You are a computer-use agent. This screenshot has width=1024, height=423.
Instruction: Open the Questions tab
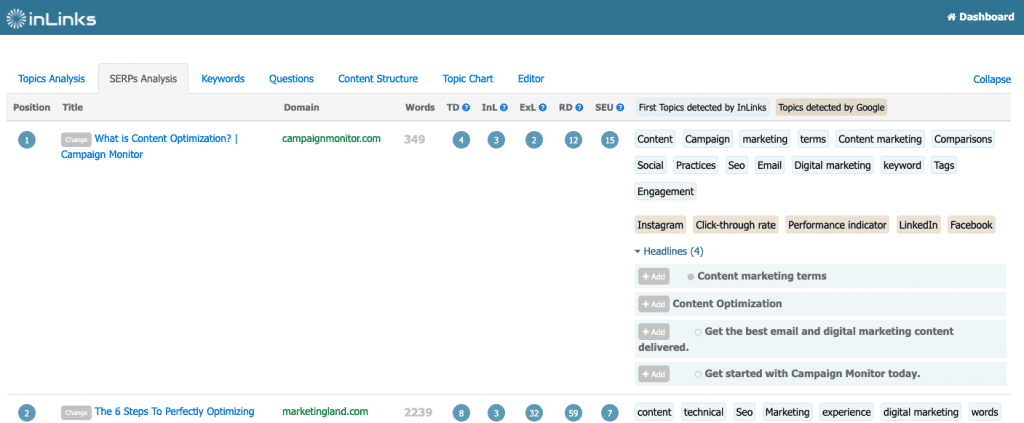tap(291, 79)
